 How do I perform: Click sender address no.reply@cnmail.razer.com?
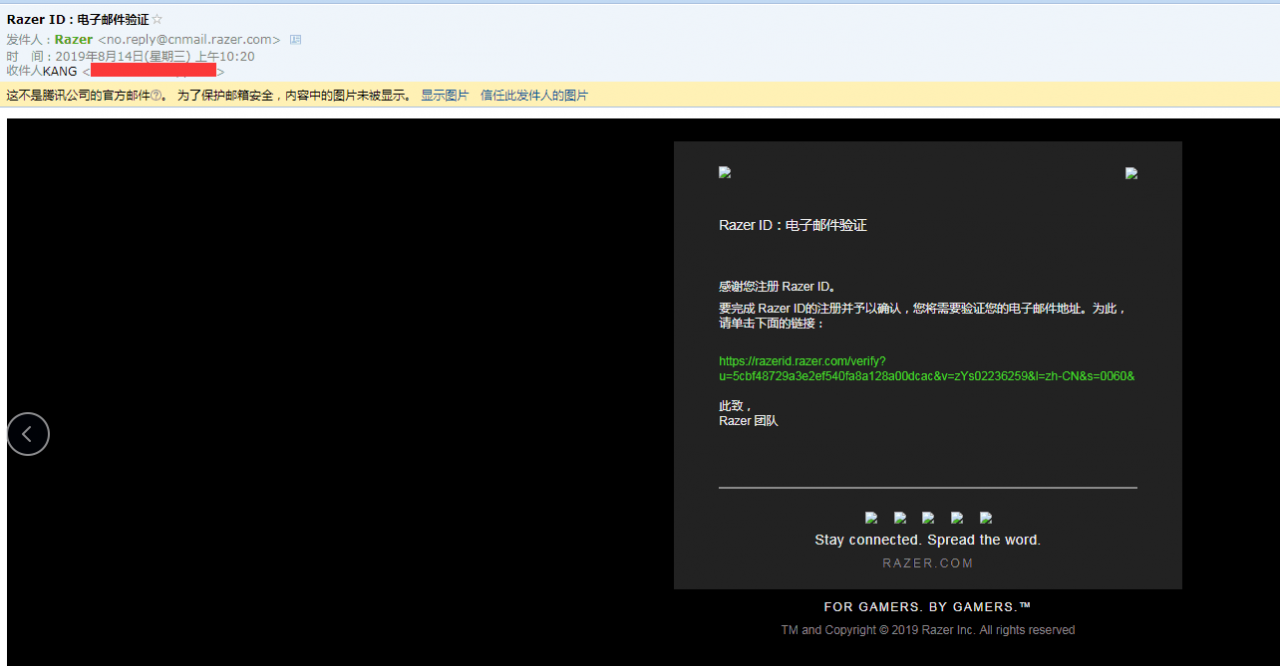(189, 40)
